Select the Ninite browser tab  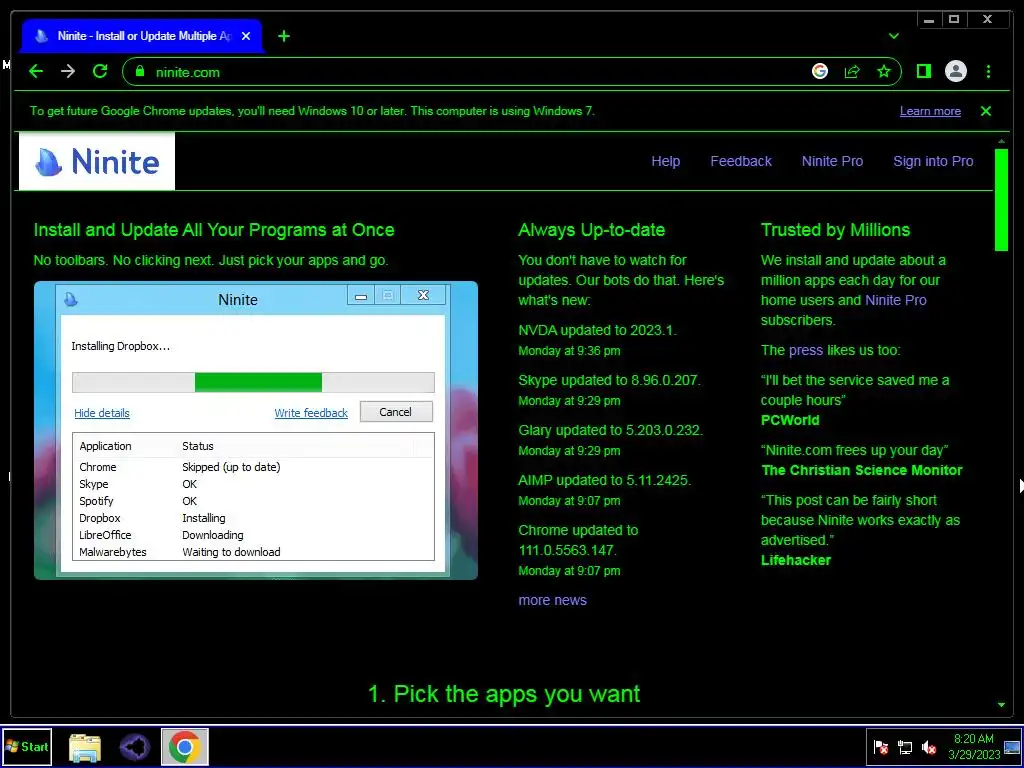(x=142, y=36)
